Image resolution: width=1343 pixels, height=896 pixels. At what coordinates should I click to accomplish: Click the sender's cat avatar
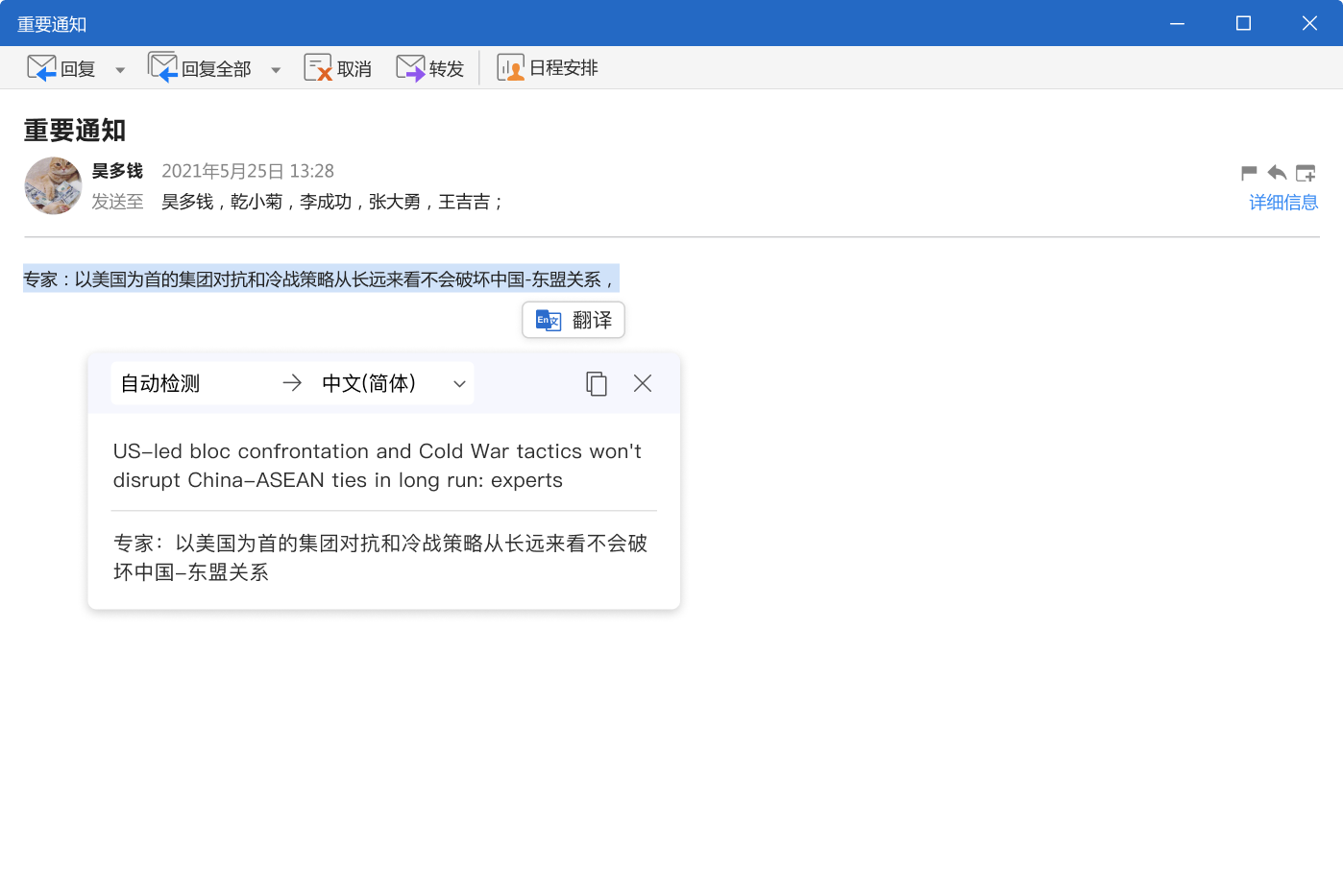click(x=53, y=185)
